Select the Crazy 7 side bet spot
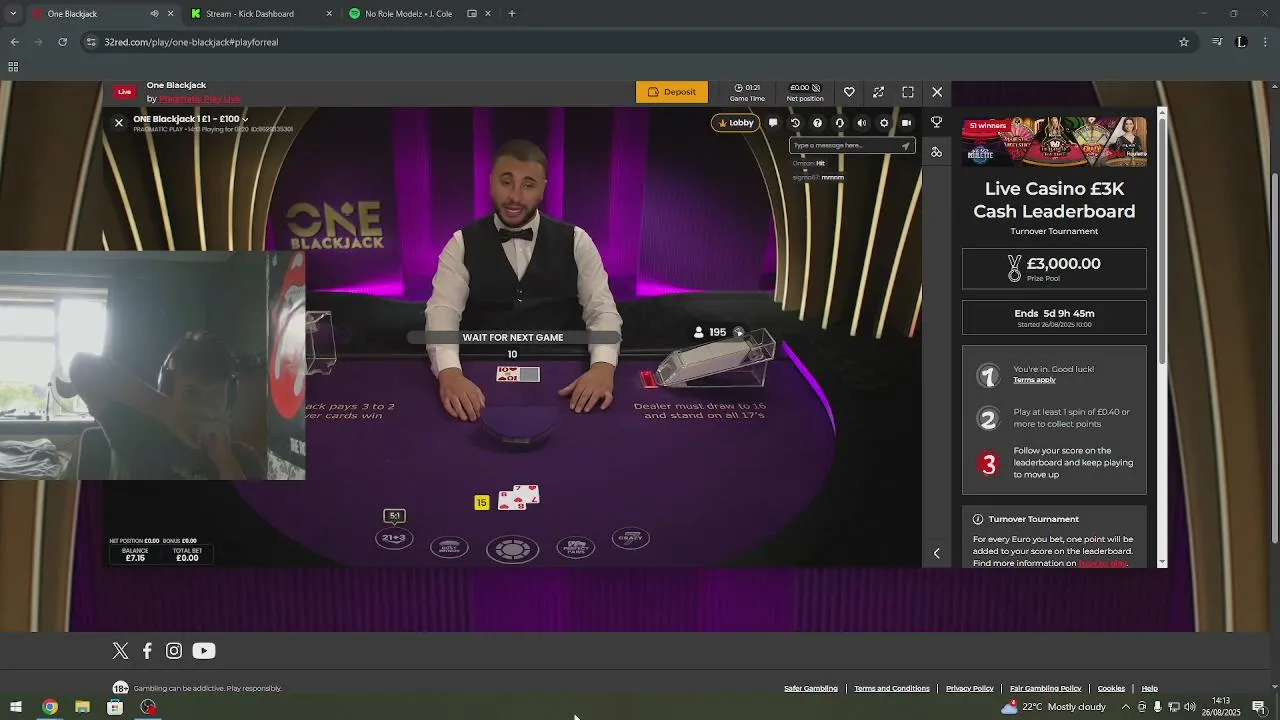The height and width of the screenshot is (720, 1280). (630, 538)
